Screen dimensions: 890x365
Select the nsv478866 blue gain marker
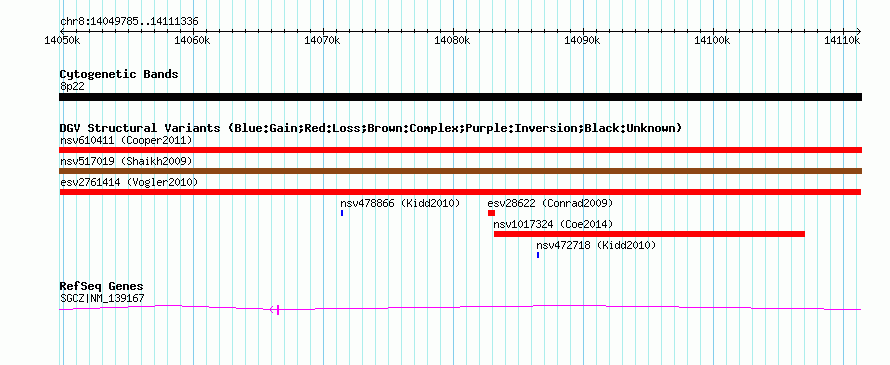[x=342, y=213]
